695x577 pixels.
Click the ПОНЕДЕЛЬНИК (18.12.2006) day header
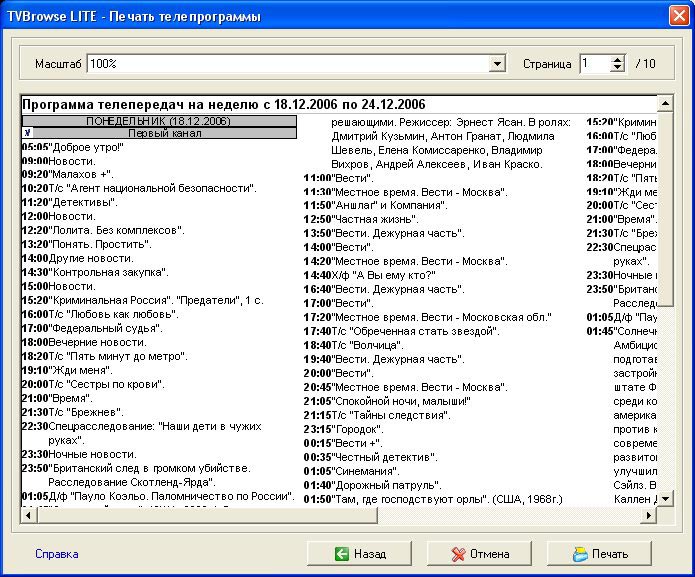coord(159,121)
